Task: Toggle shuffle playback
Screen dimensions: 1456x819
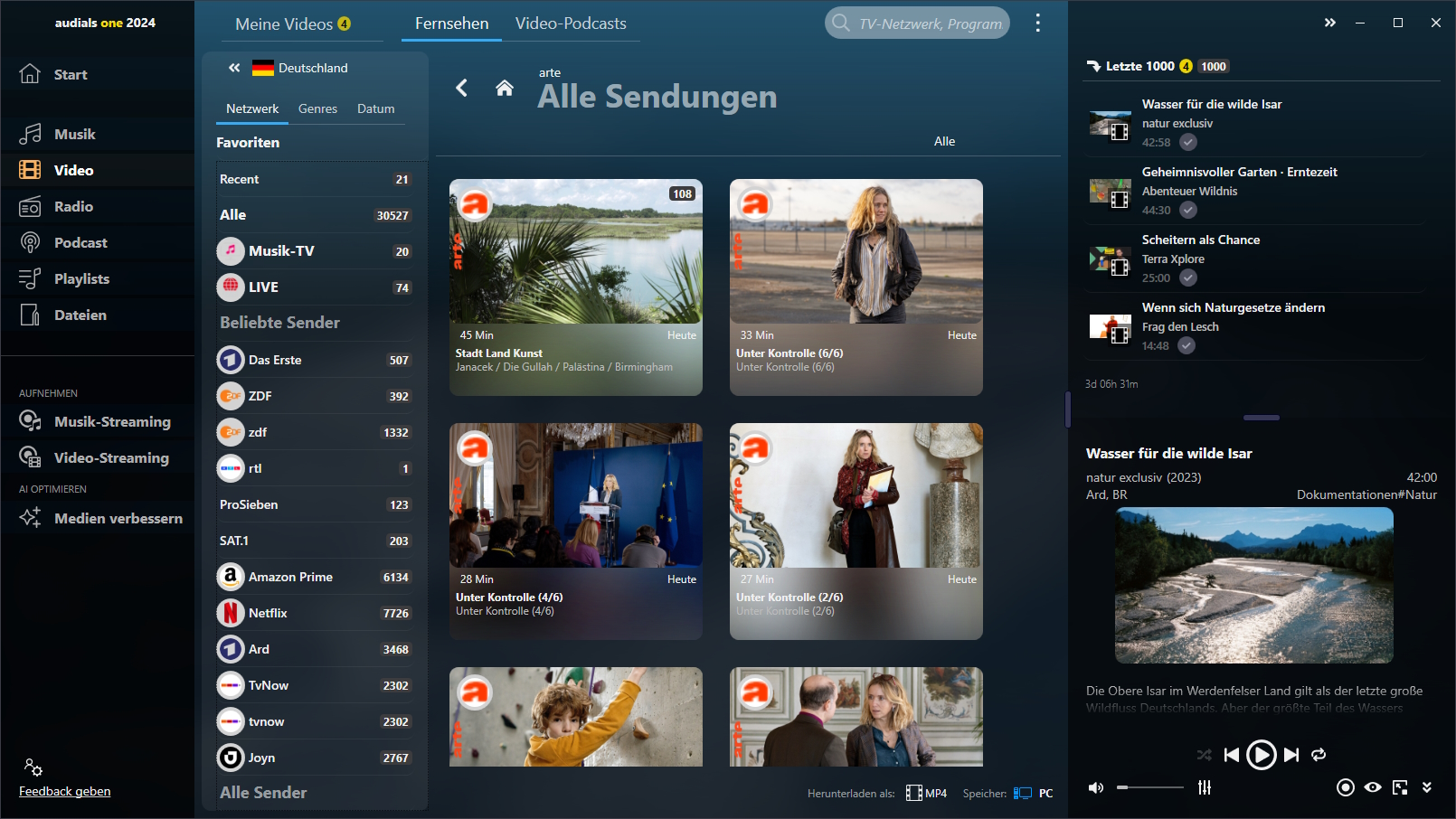Action: click(1205, 755)
